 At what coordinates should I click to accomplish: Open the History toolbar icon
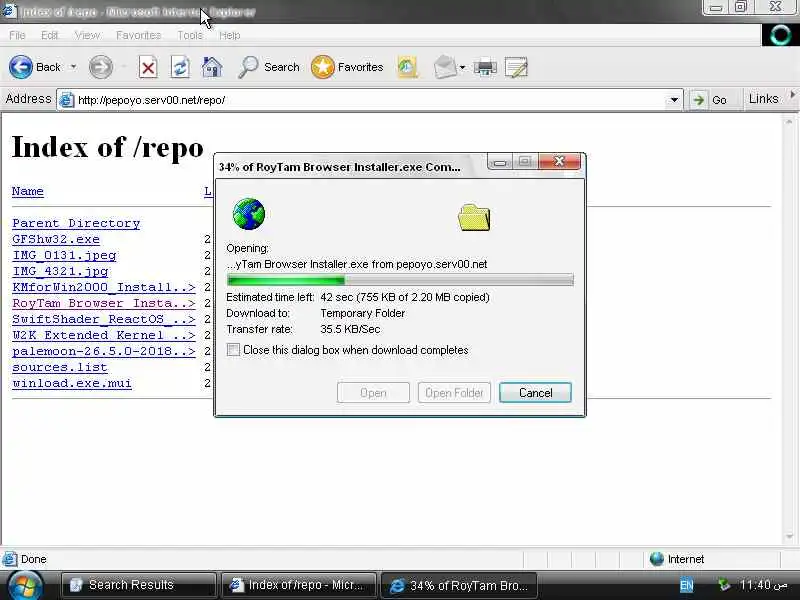[x=407, y=67]
